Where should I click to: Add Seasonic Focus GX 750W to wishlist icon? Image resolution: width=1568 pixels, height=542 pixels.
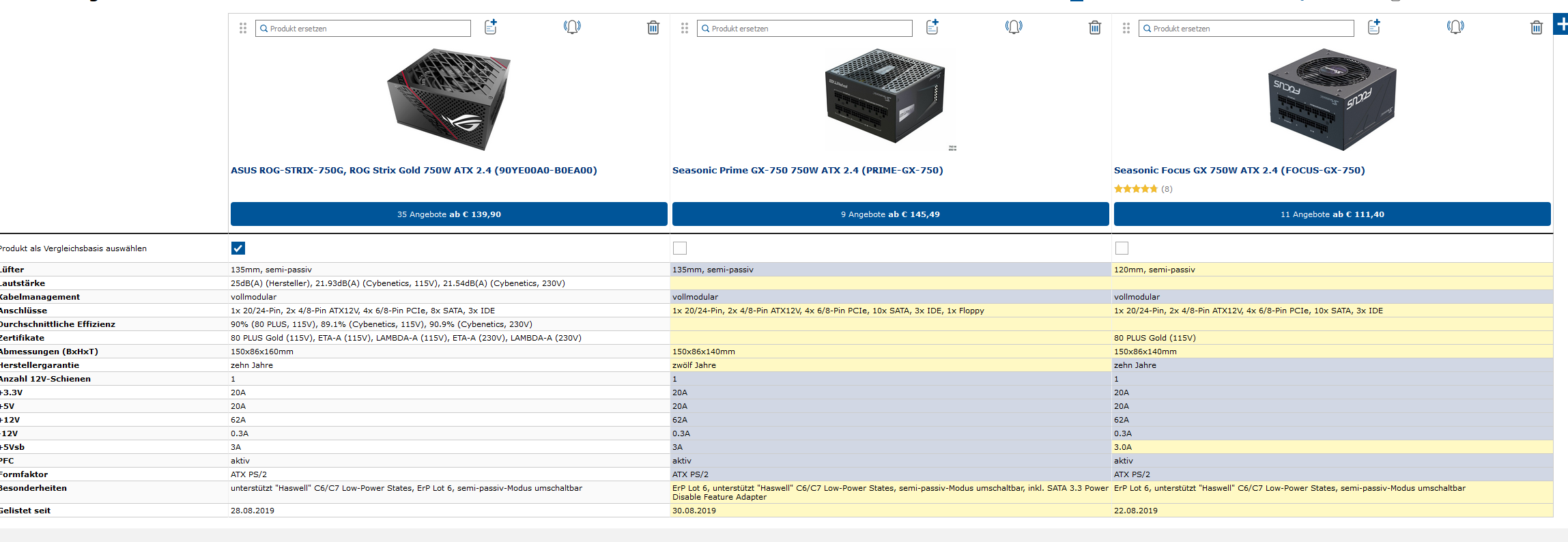(x=1374, y=27)
